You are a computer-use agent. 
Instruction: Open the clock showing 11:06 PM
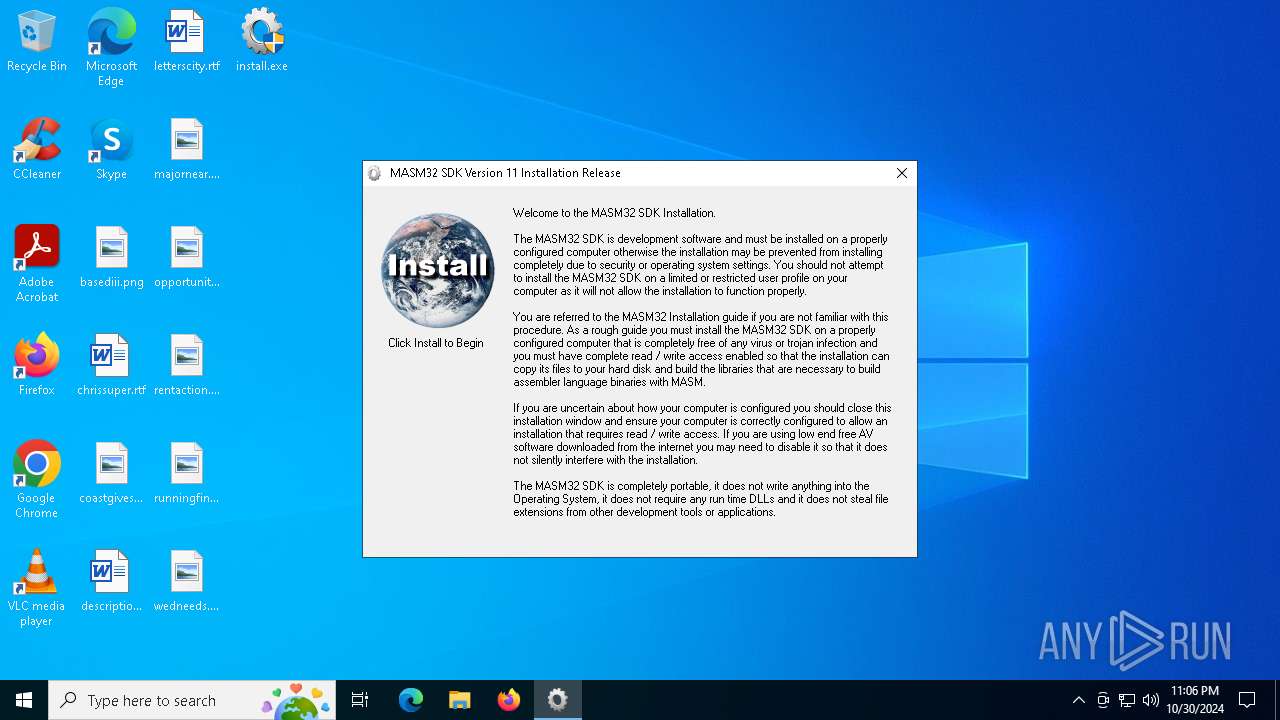click(x=1195, y=700)
